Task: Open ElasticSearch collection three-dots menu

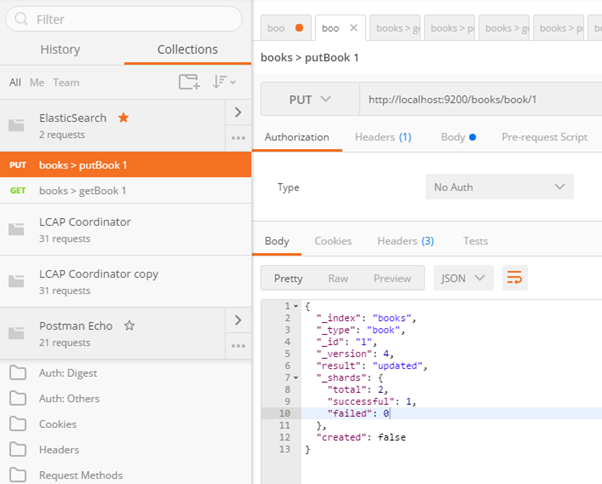Action: pos(238,138)
